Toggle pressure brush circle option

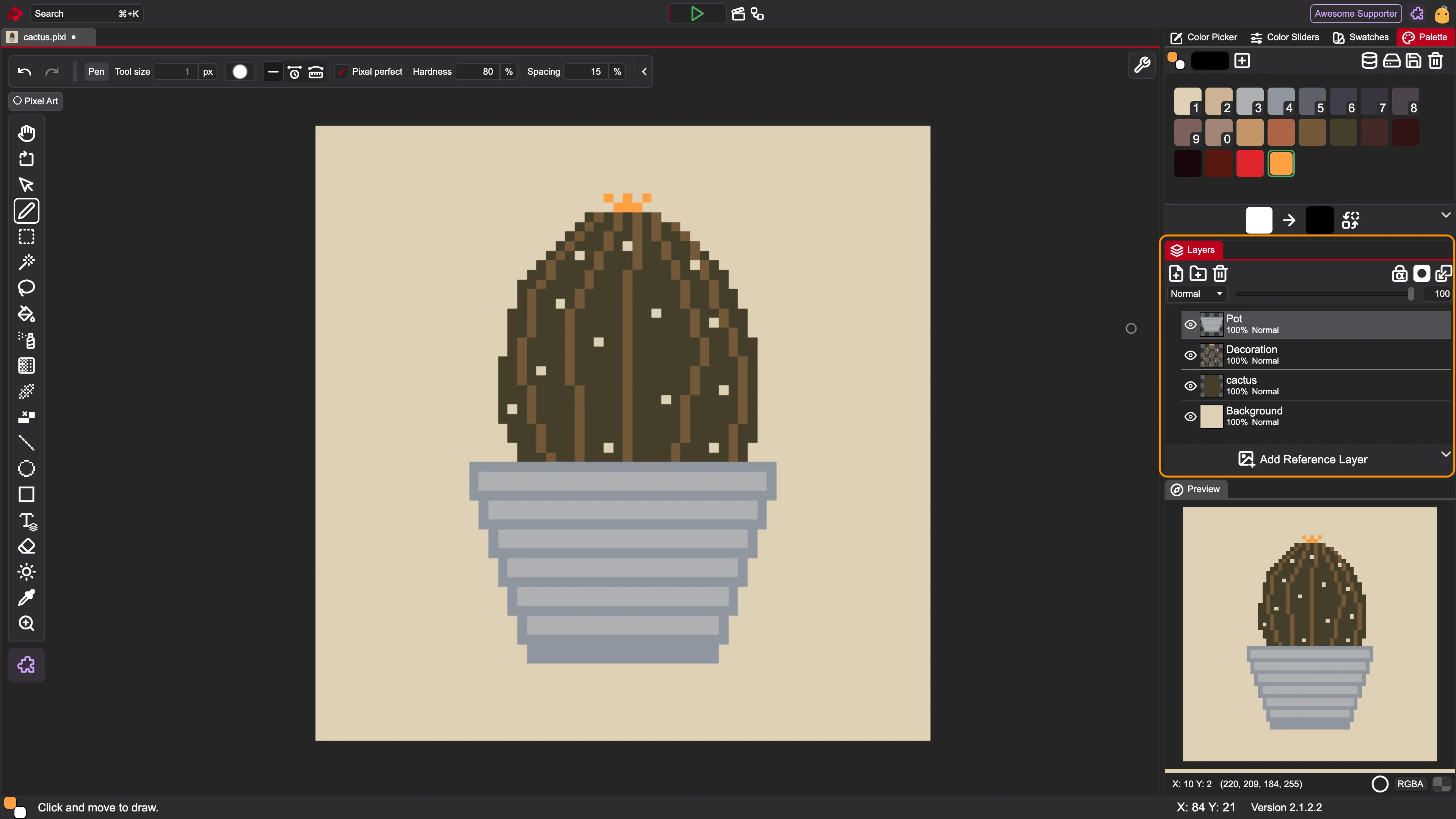pyautogui.click(x=240, y=72)
